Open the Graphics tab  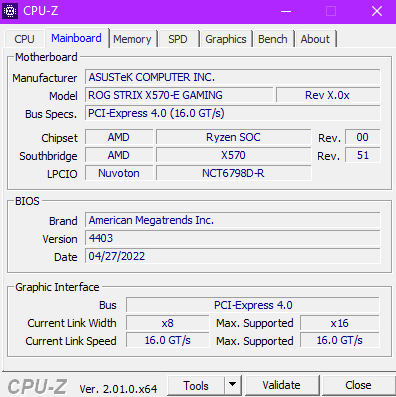click(x=226, y=39)
